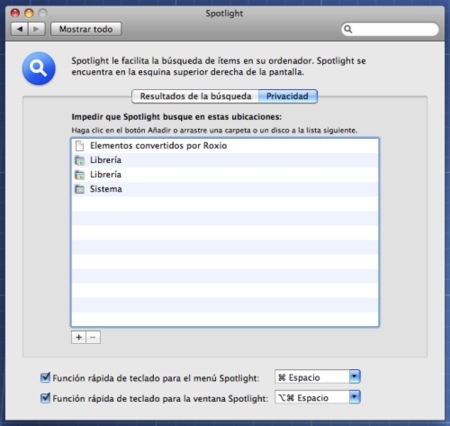Select the Privacidad tab
450x426 pixels.
tap(287, 96)
